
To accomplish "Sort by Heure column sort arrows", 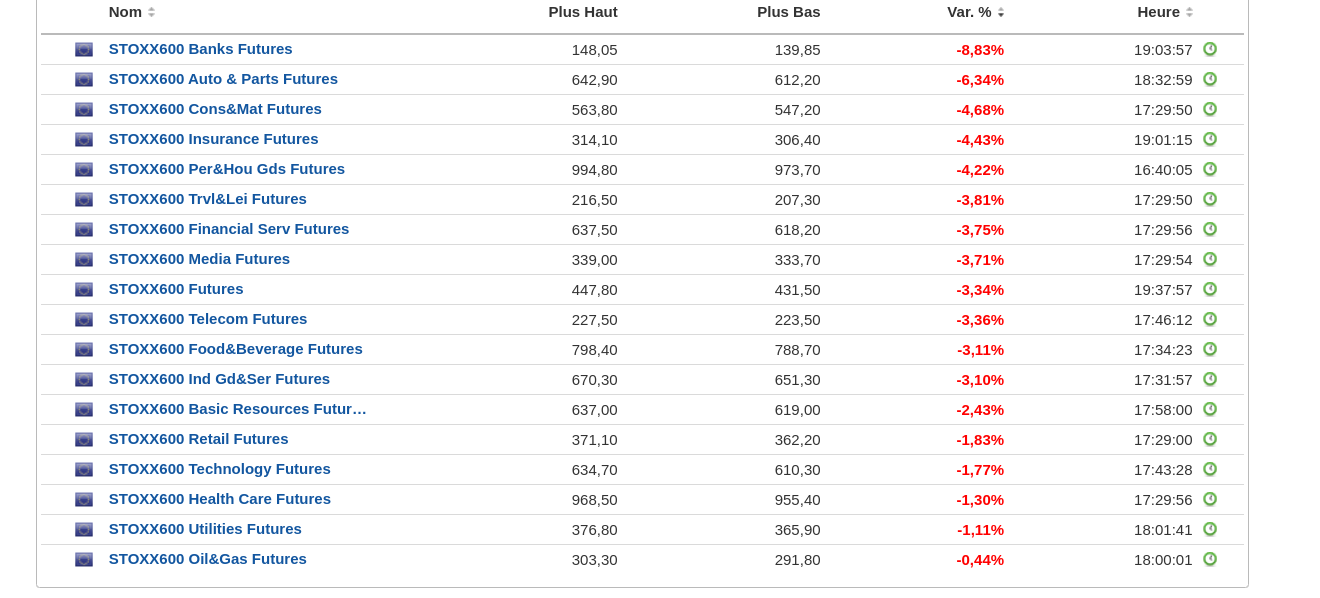I will (x=1189, y=12).
